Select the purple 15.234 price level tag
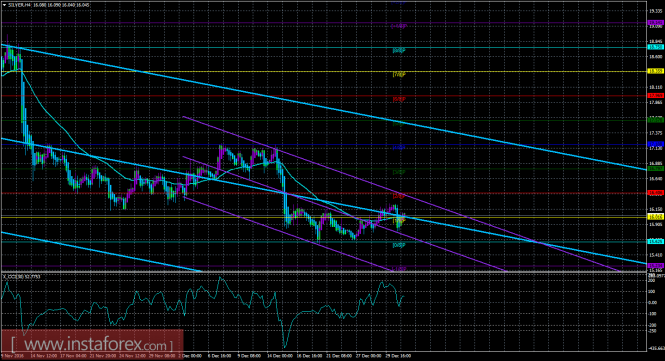The height and width of the screenshot is (361, 665). (x=656, y=266)
